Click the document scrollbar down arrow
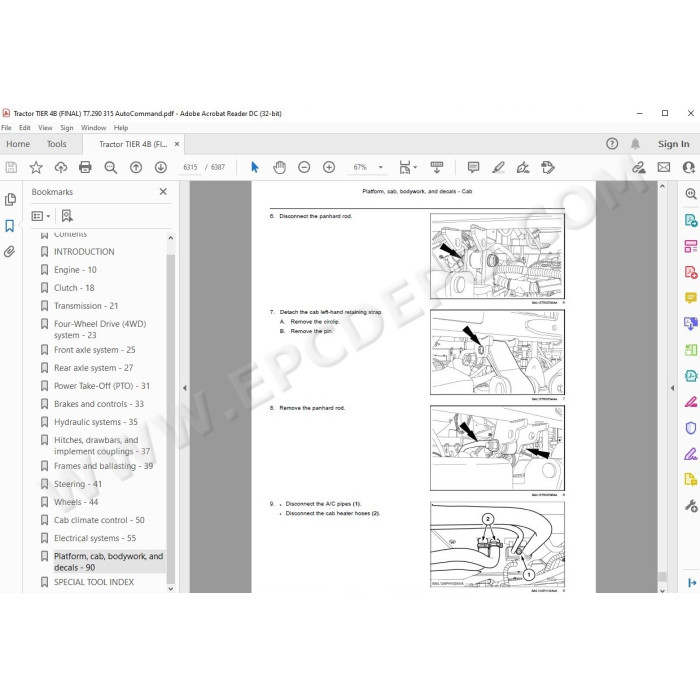 tap(662, 590)
